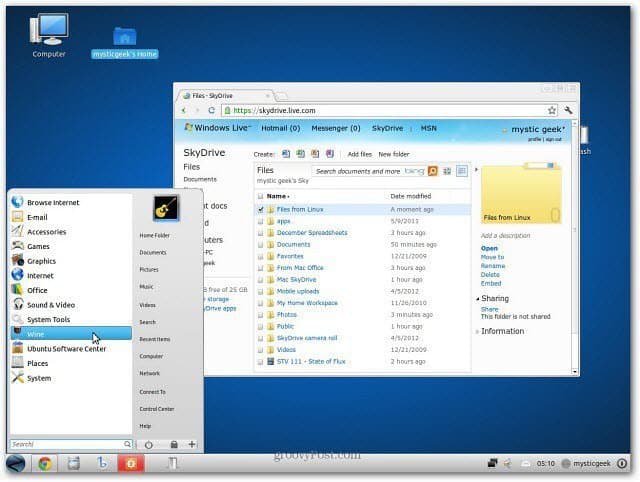This screenshot has height=482, width=640.
Task: Uncheck the Files from Linux checkbox
Action: pyautogui.click(x=260, y=209)
